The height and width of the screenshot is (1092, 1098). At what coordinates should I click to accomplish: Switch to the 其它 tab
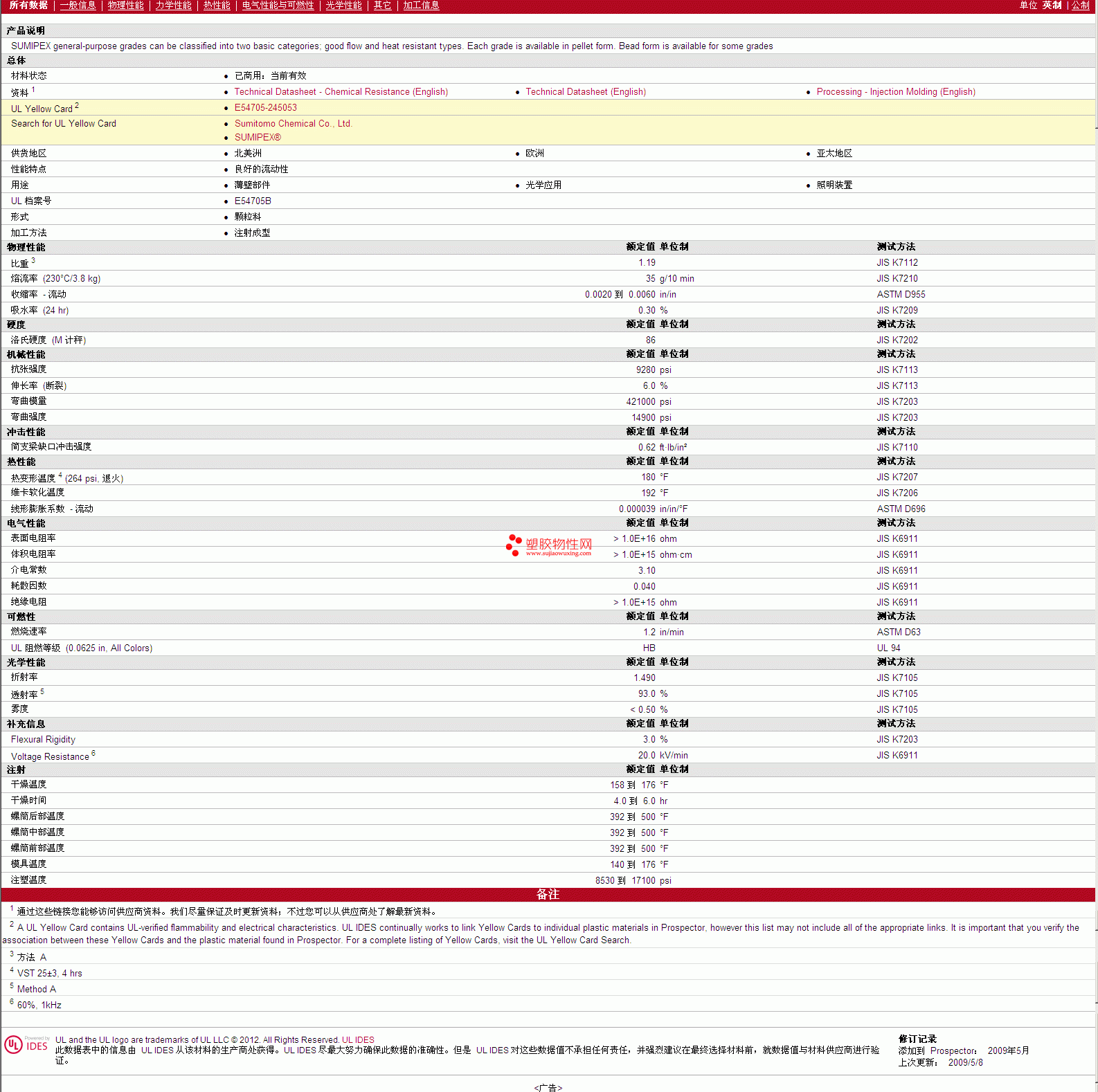click(x=382, y=6)
